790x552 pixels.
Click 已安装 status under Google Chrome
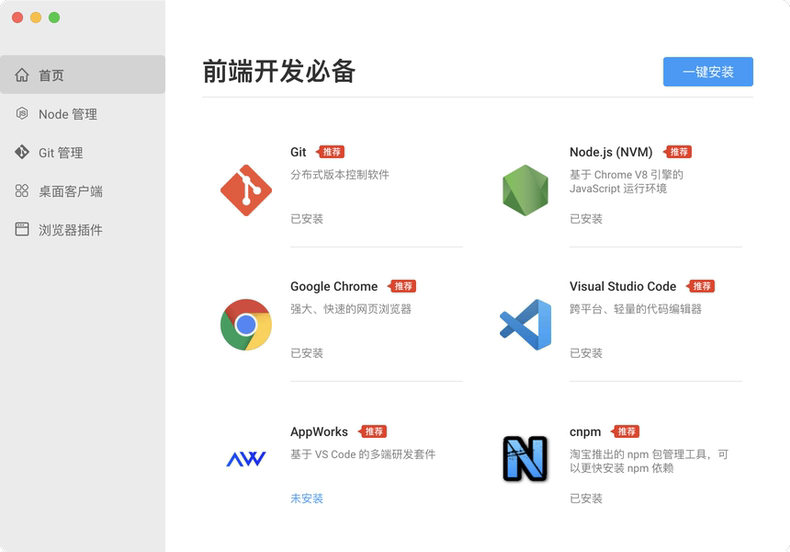click(x=307, y=353)
